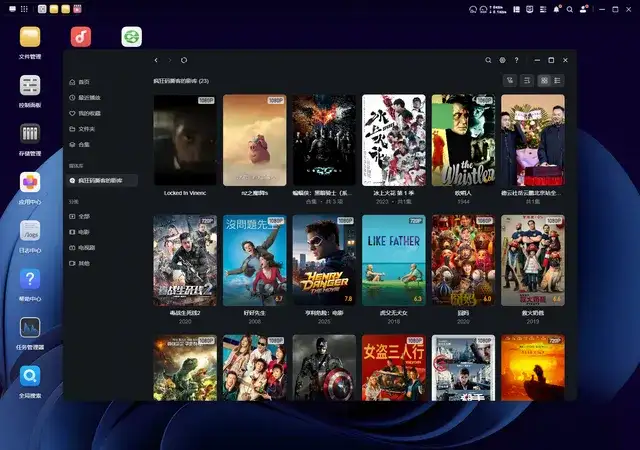Open 全局搜索 global search desktop icon
The width and height of the screenshot is (640, 450).
click(x=30, y=382)
